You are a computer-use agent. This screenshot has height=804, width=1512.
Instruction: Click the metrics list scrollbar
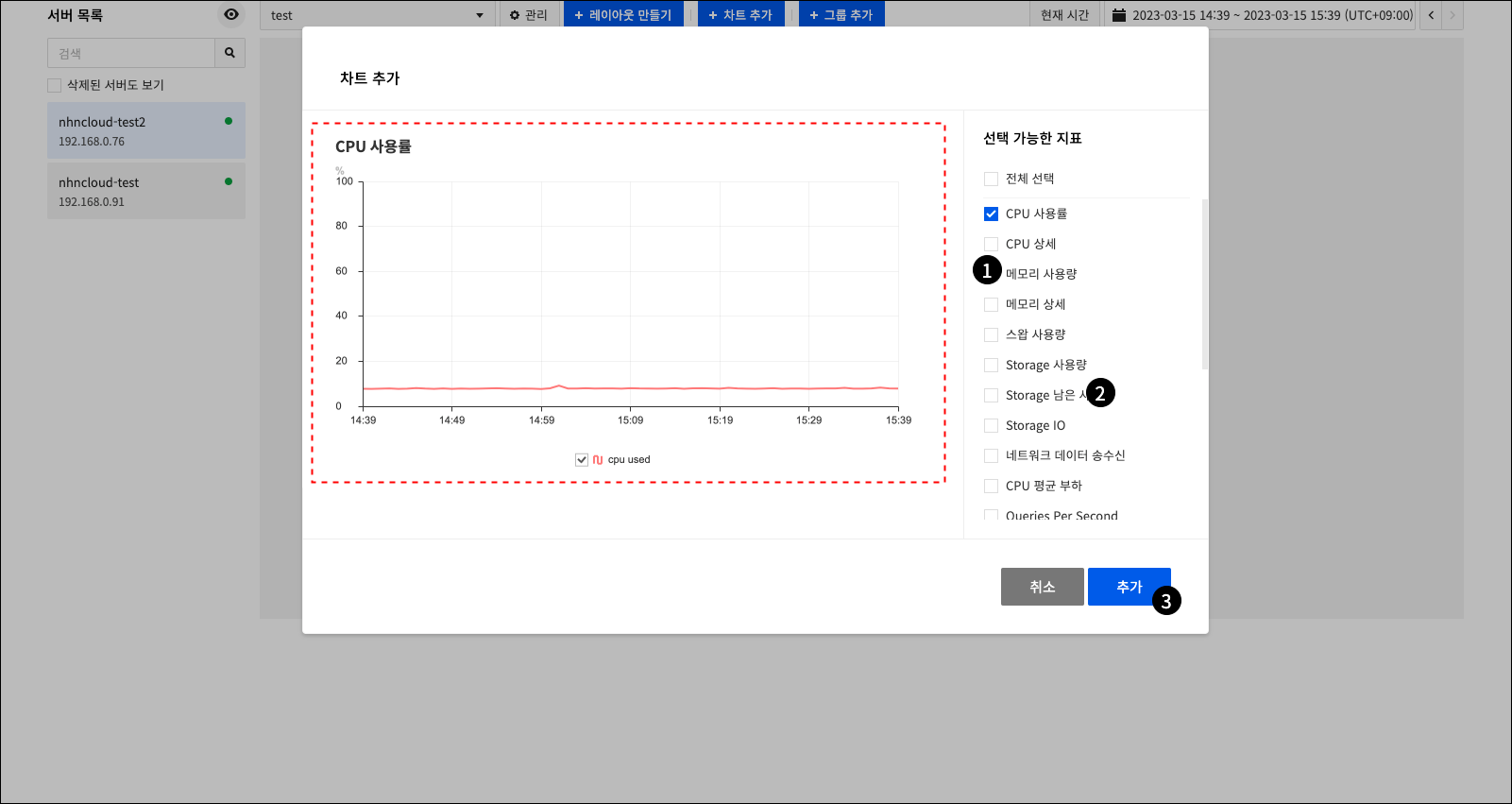pyautogui.click(x=1205, y=283)
